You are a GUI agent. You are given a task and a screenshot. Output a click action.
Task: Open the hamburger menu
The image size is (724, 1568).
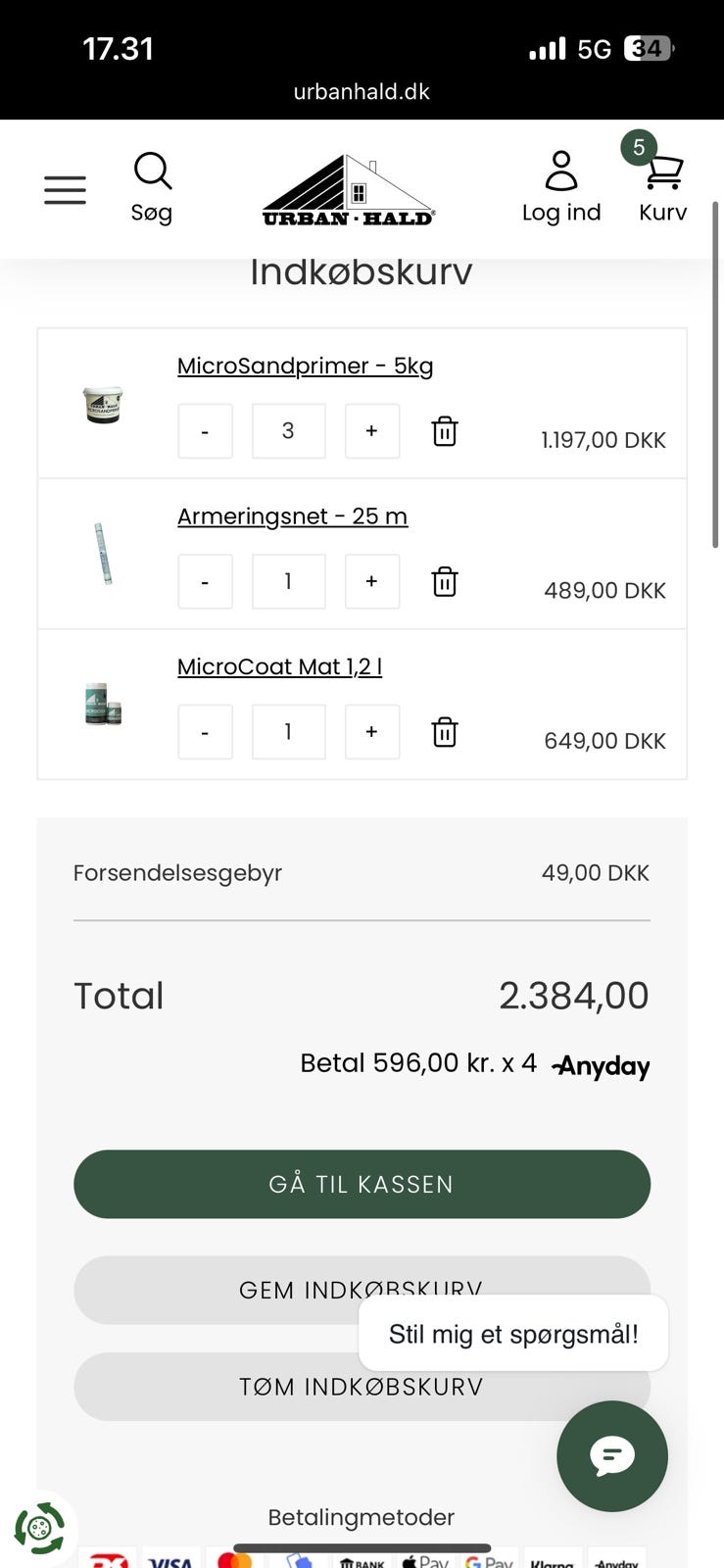(x=65, y=189)
